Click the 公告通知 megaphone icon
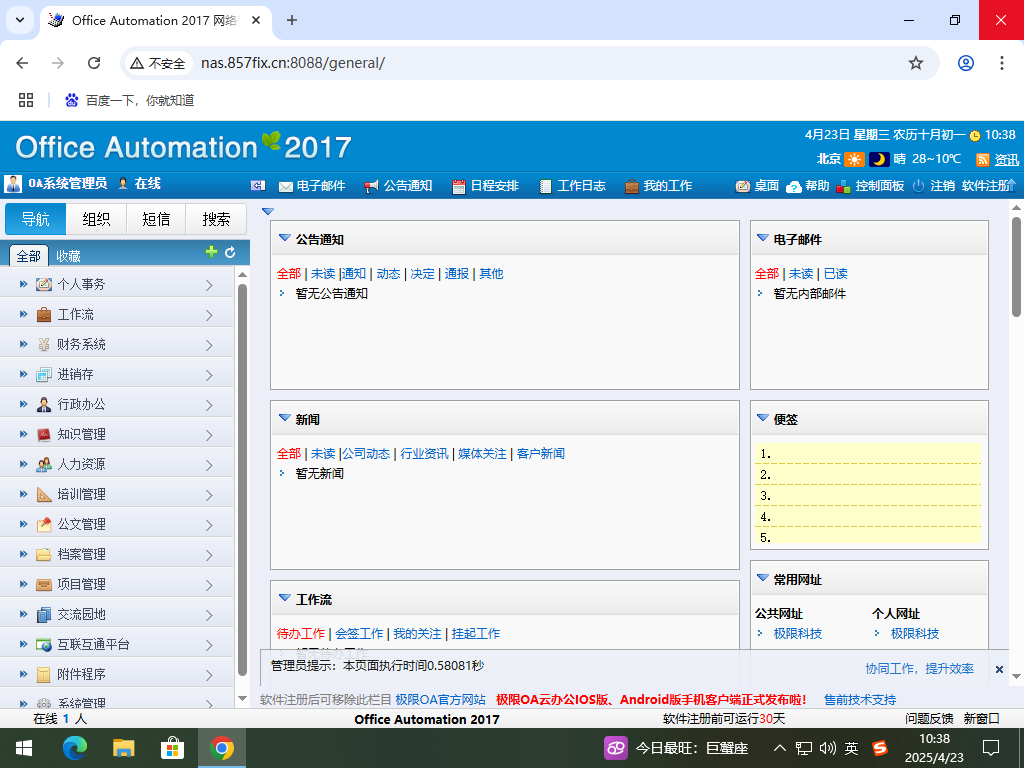Viewport: 1024px width, 768px height. tap(371, 186)
